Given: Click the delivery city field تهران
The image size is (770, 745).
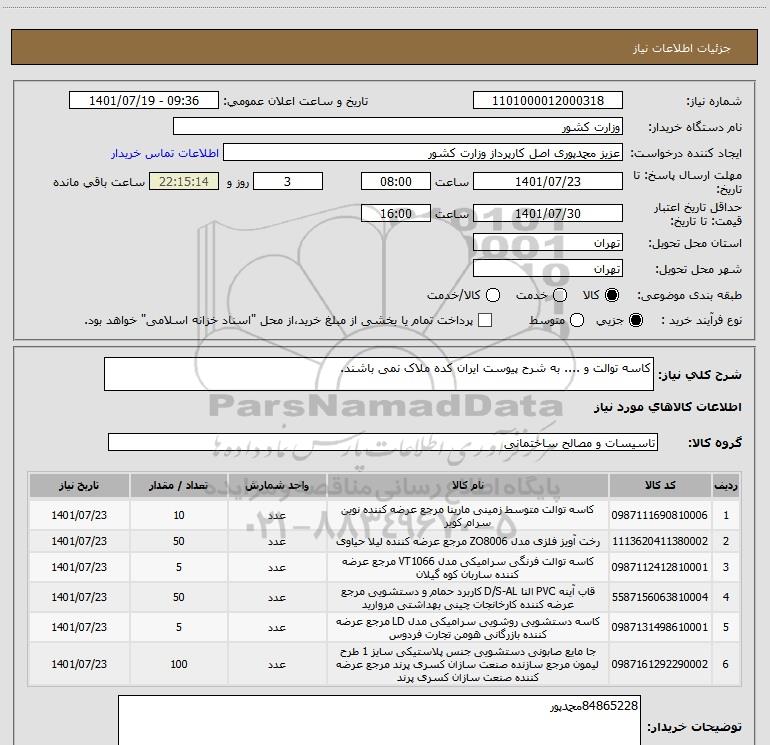Looking at the screenshot, I should coord(548,269).
